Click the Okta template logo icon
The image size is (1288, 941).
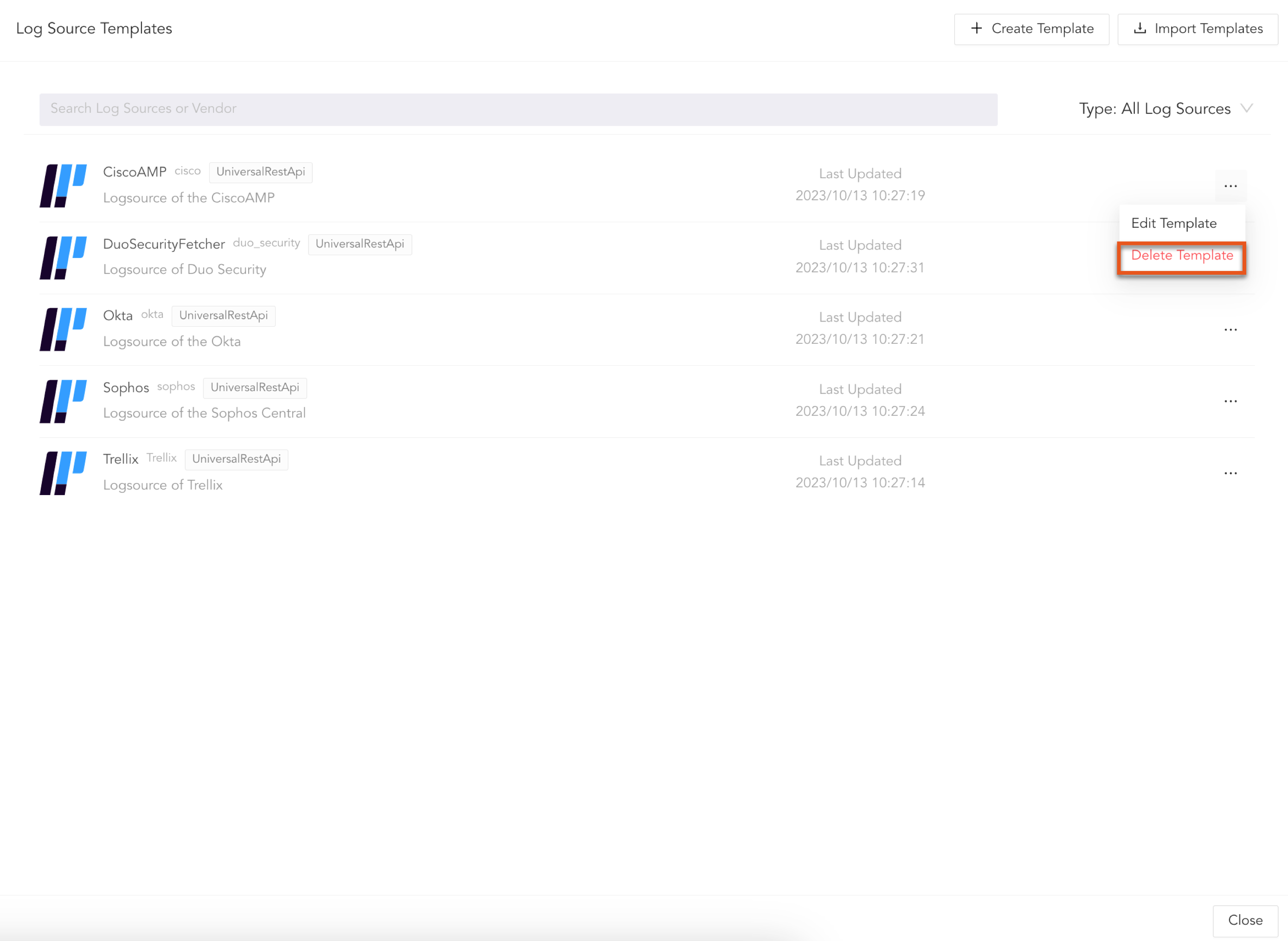pyautogui.click(x=63, y=329)
